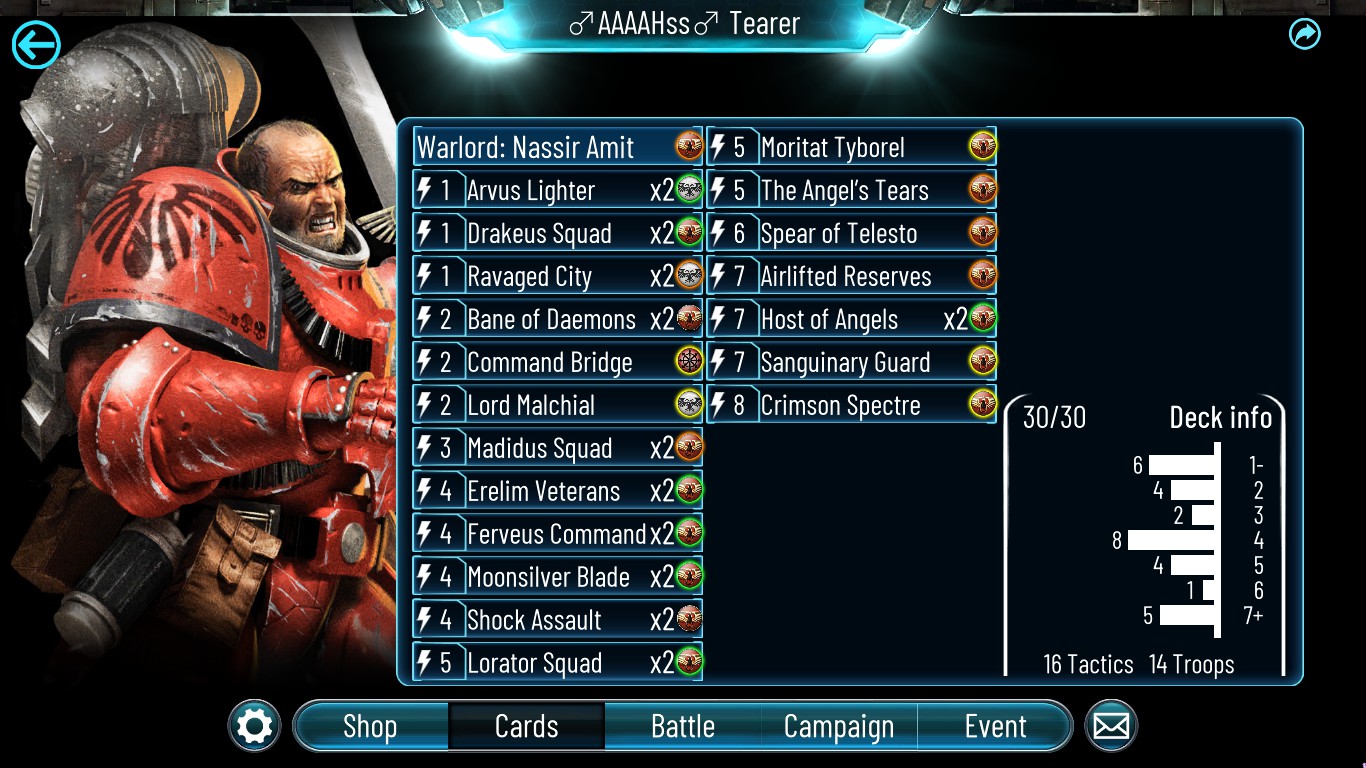Switch to the Battle tab
Image resolution: width=1366 pixels, height=768 pixels.
683,726
